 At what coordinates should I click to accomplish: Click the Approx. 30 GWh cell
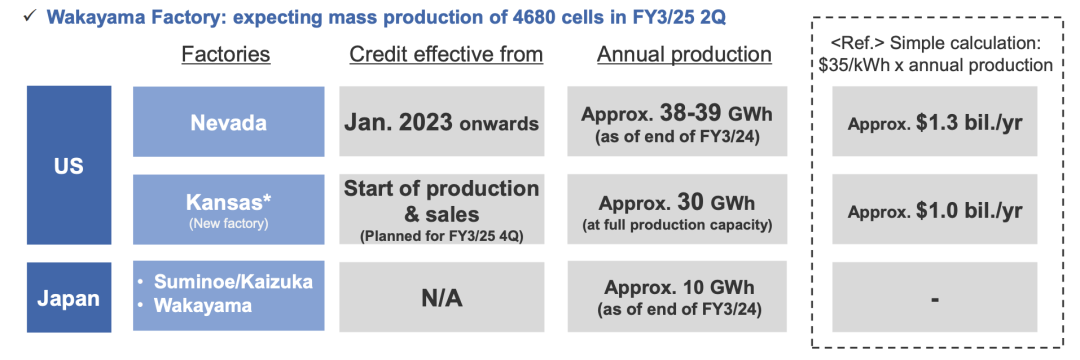click(677, 209)
